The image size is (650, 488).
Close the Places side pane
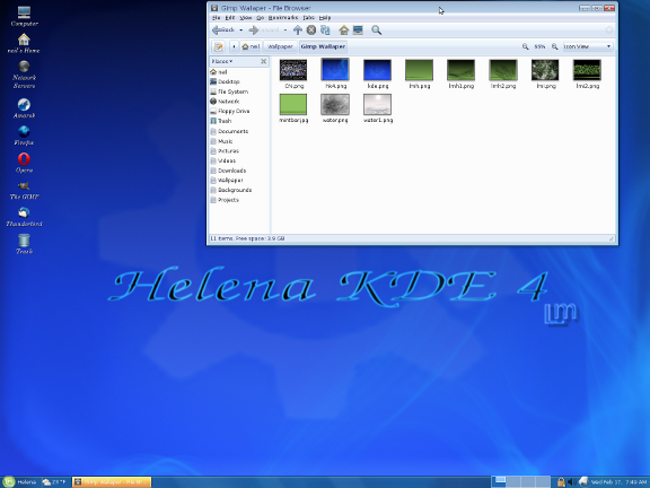[264, 61]
